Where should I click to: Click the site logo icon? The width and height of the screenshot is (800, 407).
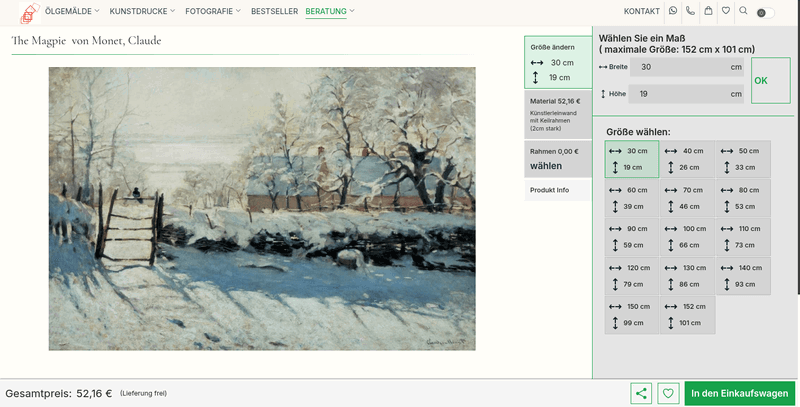(x=30, y=13)
